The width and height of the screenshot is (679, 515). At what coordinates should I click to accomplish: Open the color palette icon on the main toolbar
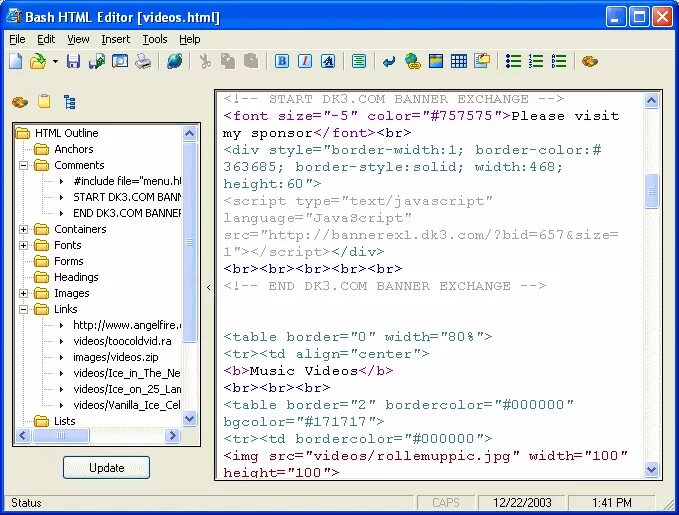590,62
